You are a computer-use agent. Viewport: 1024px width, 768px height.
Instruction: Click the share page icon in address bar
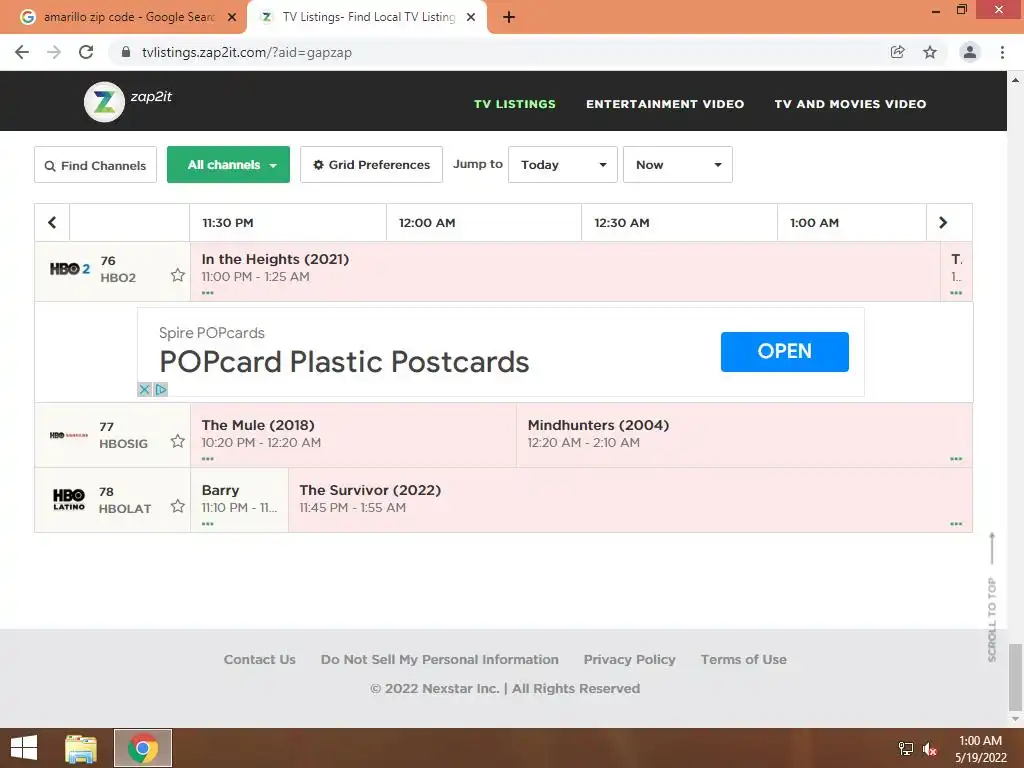(x=897, y=52)
